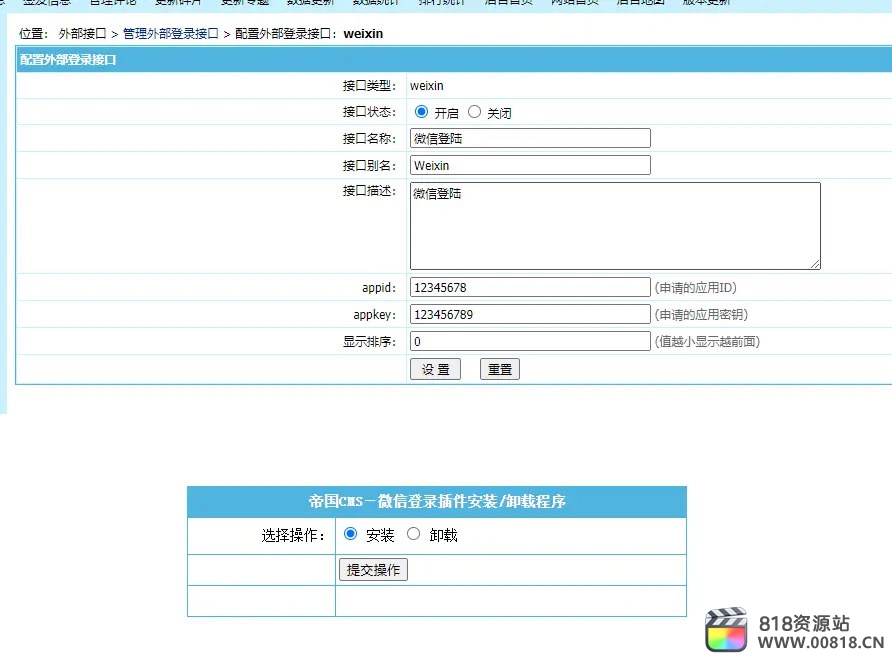Click the hint text (申请的应用密钥)
Image resolution: width=892 pixels, height=656 pixels.
(701, 315)
